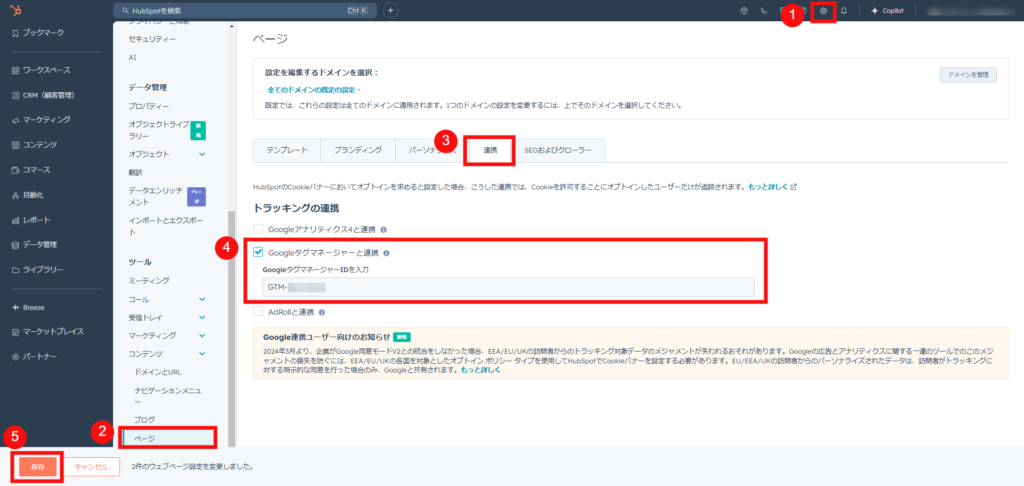The height and width of the screenshot is (486, 1024).
Task: Enable AdRollと連携 checkbox
Action: click(x=258, y=312)
